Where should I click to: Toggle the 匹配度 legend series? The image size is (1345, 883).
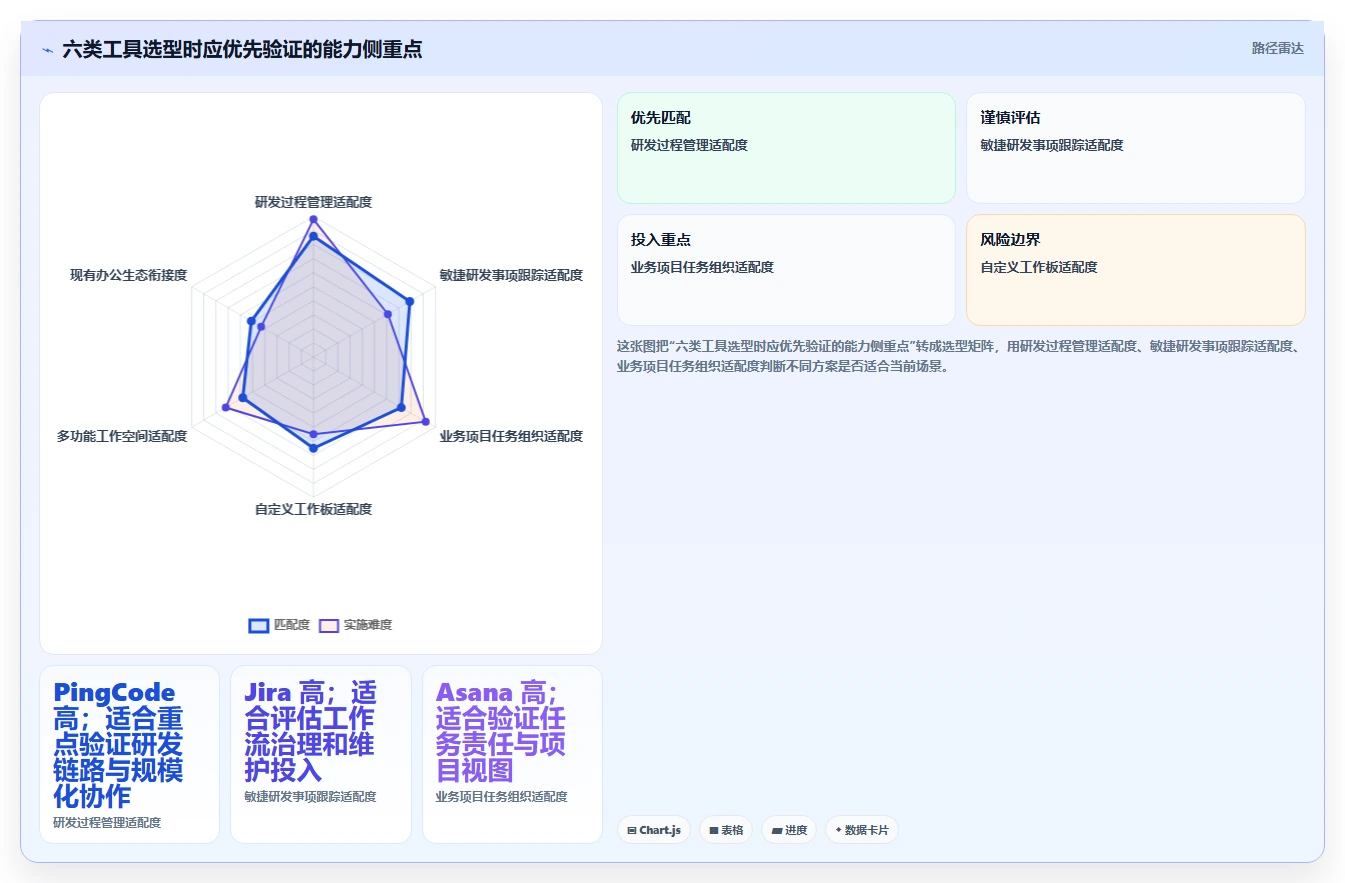[279, 625]
